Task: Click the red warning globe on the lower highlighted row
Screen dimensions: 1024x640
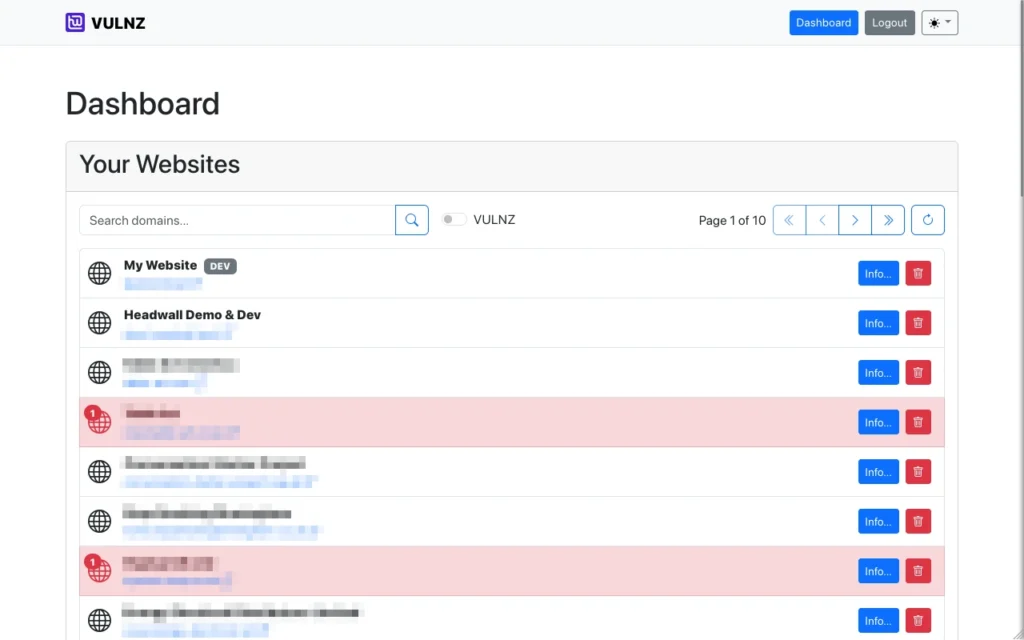Action: click(98, 570)
